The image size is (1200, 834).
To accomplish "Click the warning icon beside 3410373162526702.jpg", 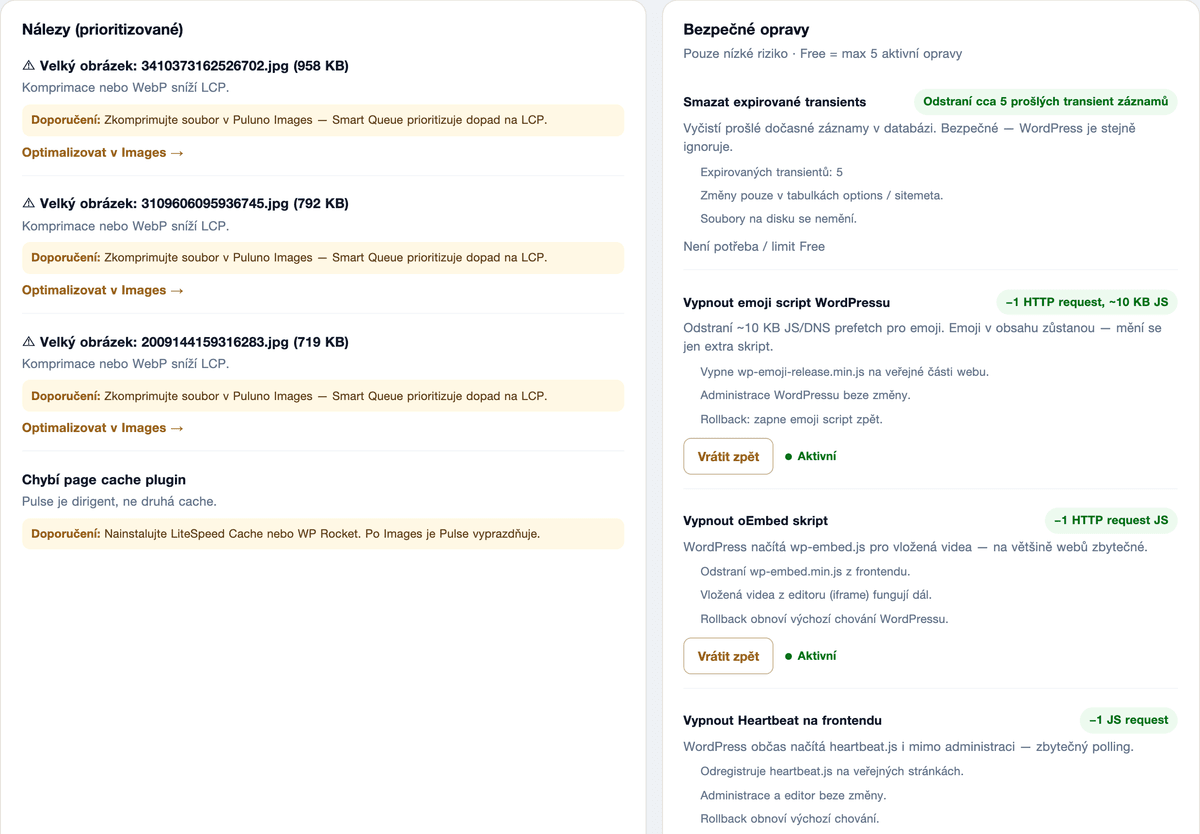I will click(29, 66).
